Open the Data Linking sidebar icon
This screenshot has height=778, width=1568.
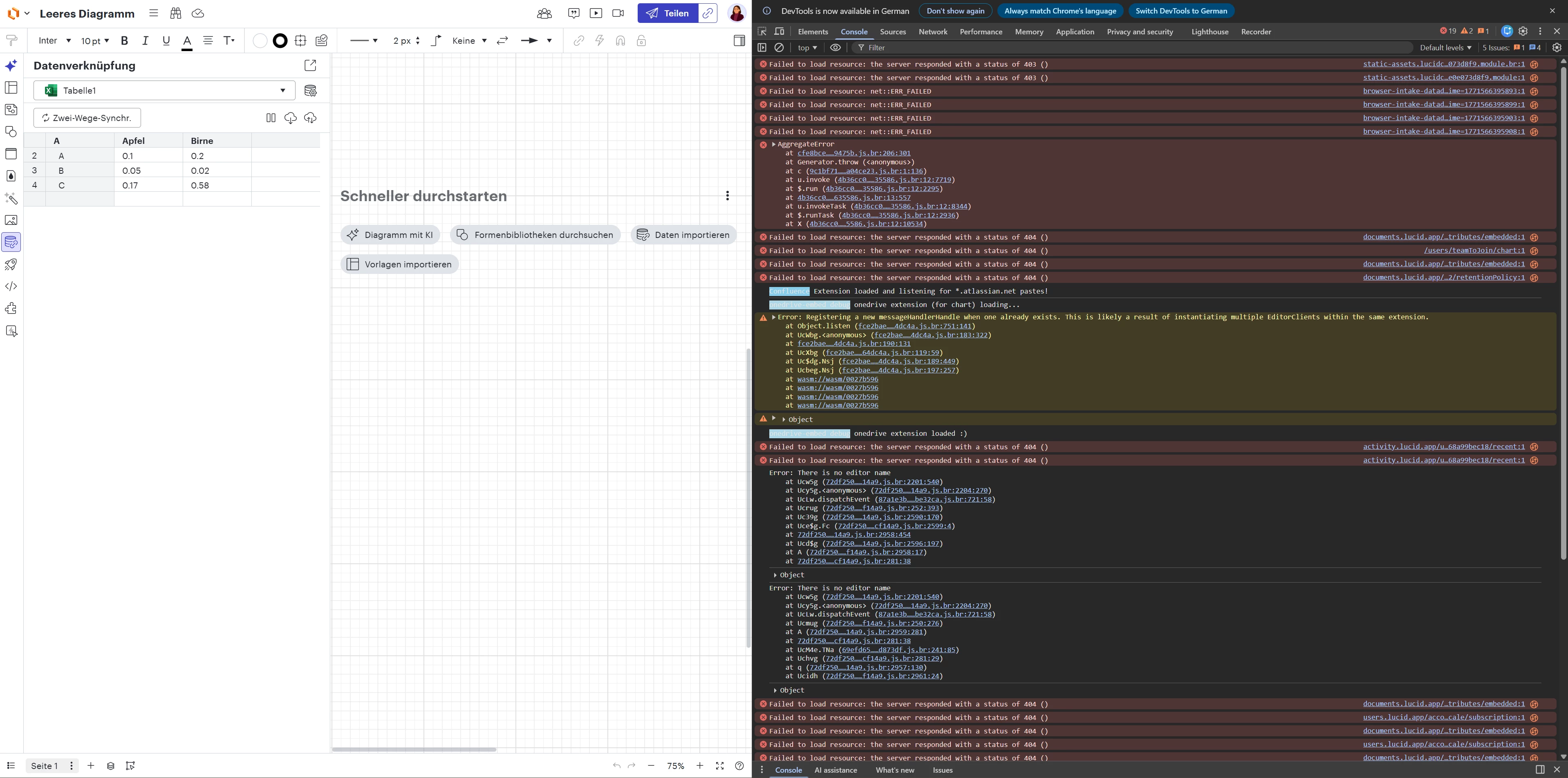11,242
